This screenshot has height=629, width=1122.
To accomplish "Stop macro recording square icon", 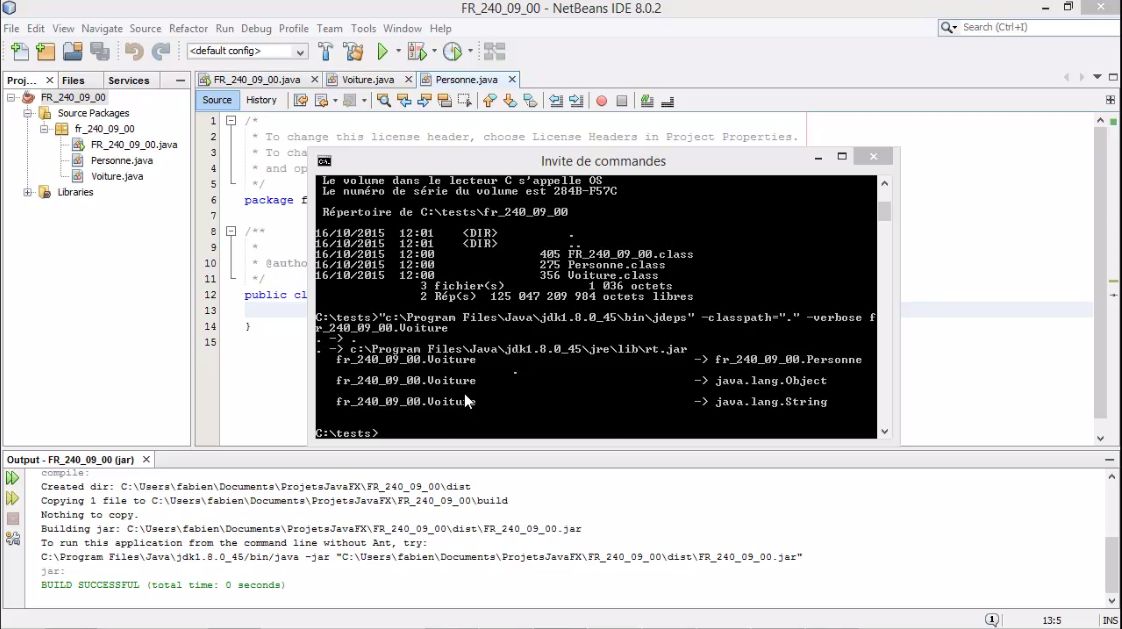I will click(622, 101).
